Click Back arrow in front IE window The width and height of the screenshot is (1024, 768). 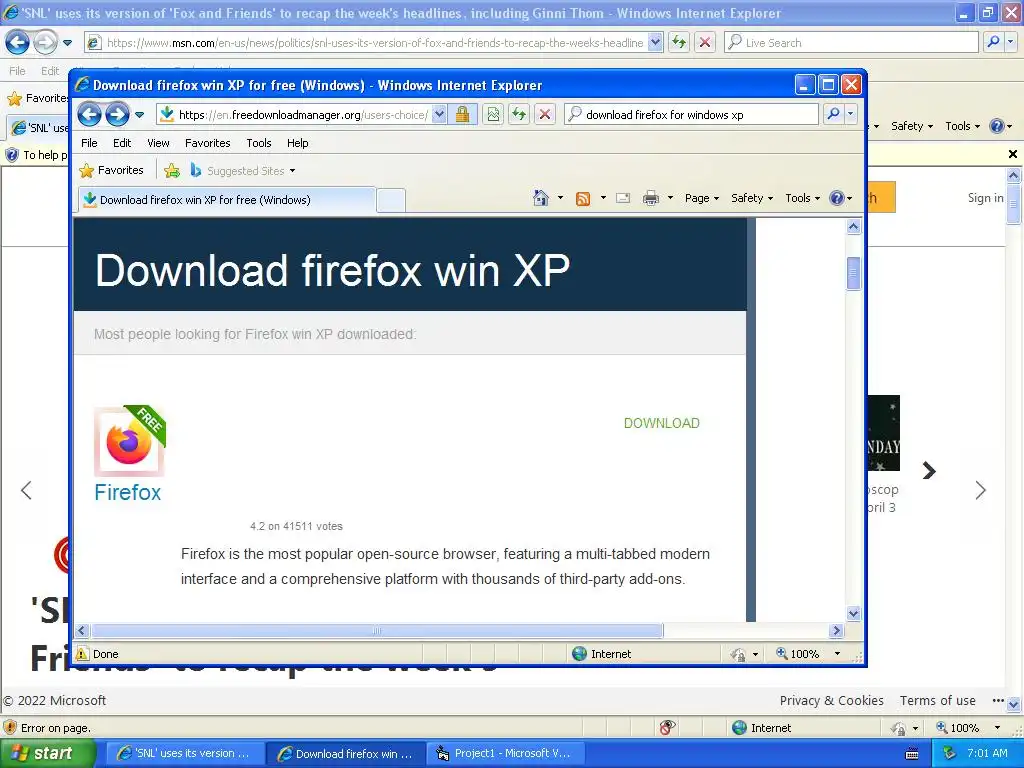coord(89,115)
